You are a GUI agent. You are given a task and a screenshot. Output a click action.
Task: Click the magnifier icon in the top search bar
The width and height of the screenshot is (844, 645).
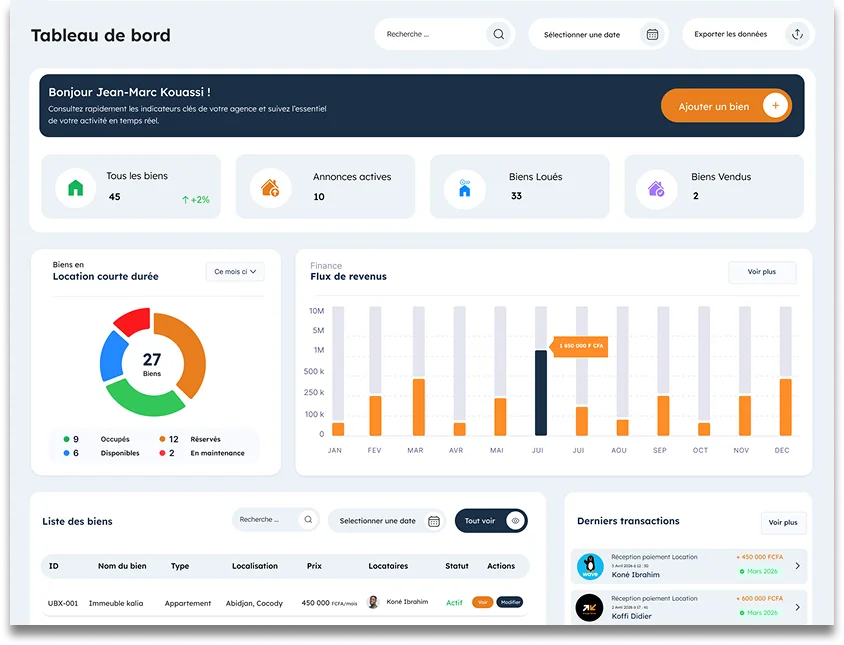coord(498,33)
